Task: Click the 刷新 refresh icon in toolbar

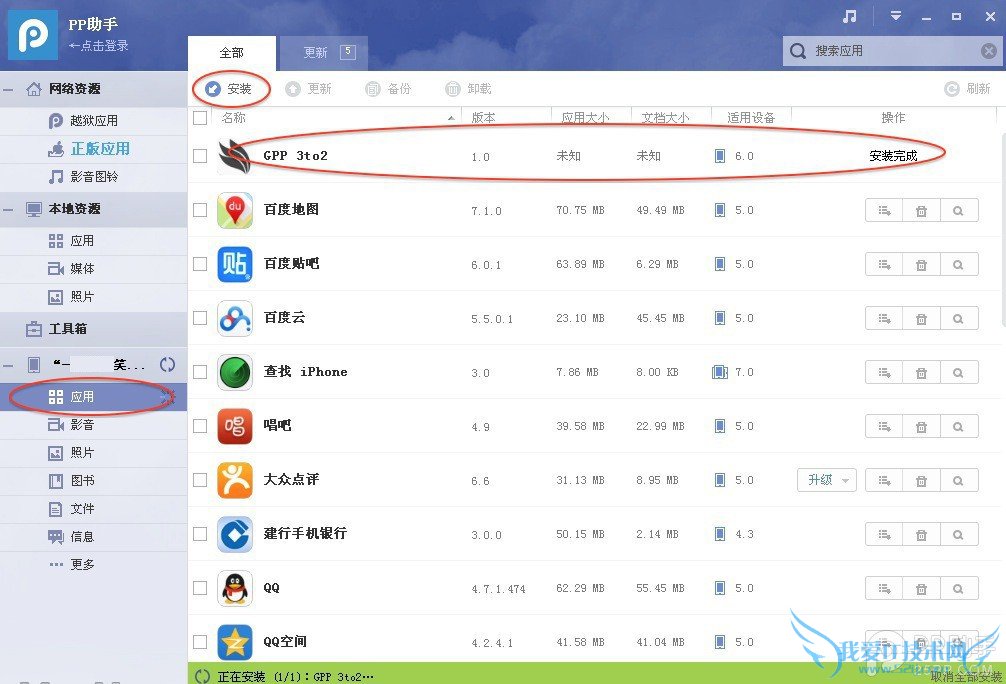Action: coord(952,89)
